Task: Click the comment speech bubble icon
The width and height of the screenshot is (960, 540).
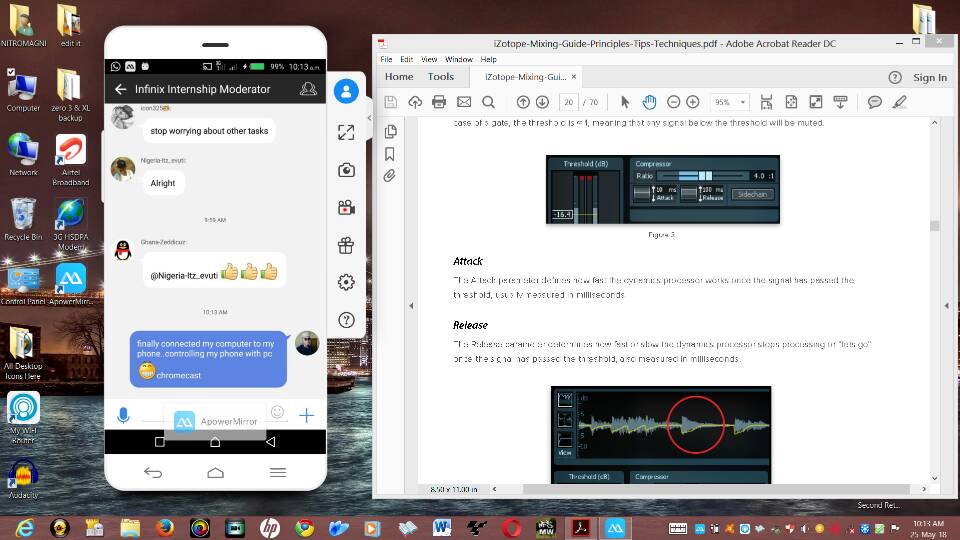Action: point(875,102)
